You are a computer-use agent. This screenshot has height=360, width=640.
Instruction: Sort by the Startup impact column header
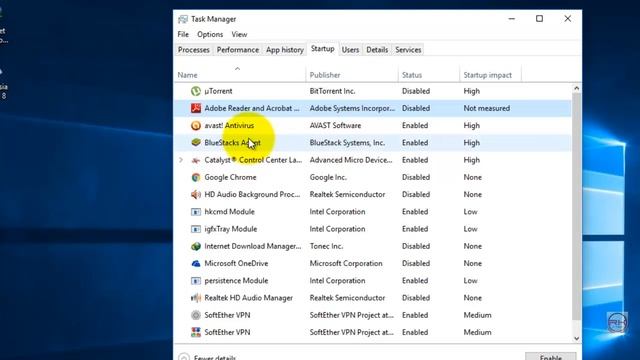pos(490,75)
